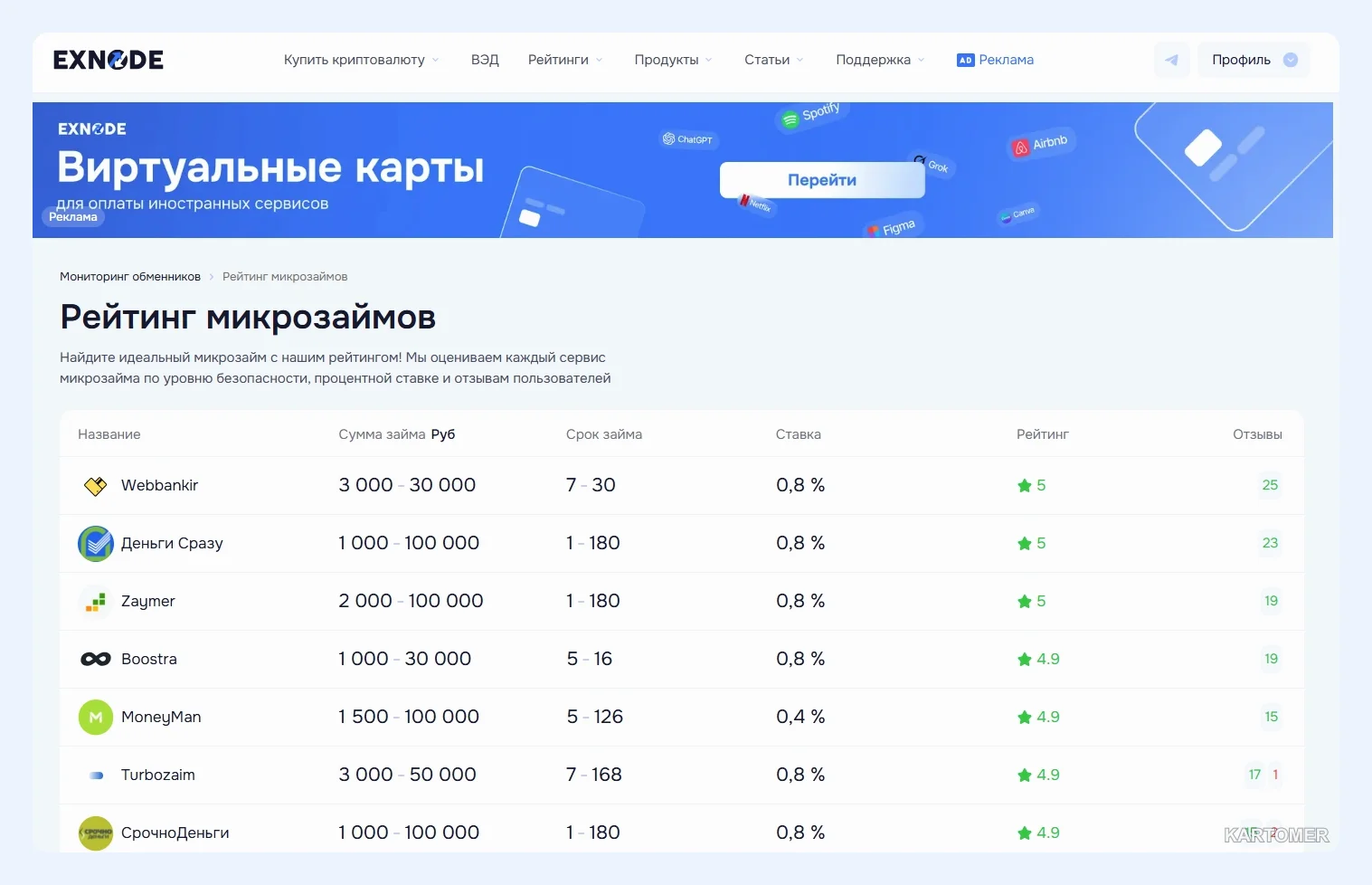Open the EXNODE logo home link
The height and width of the screenshot is (885, 1372).
pos(109,60)
